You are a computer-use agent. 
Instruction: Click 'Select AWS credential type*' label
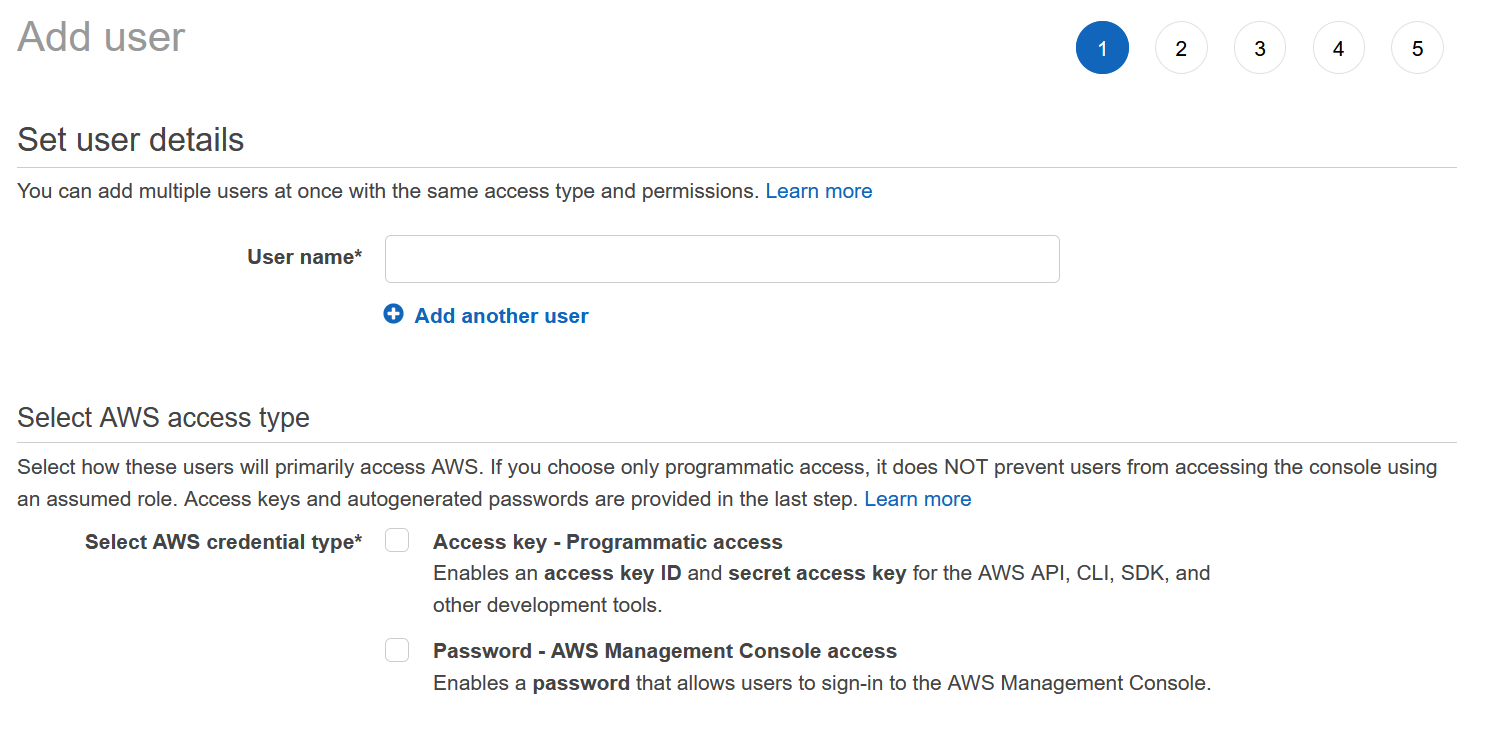pos(223,542)
